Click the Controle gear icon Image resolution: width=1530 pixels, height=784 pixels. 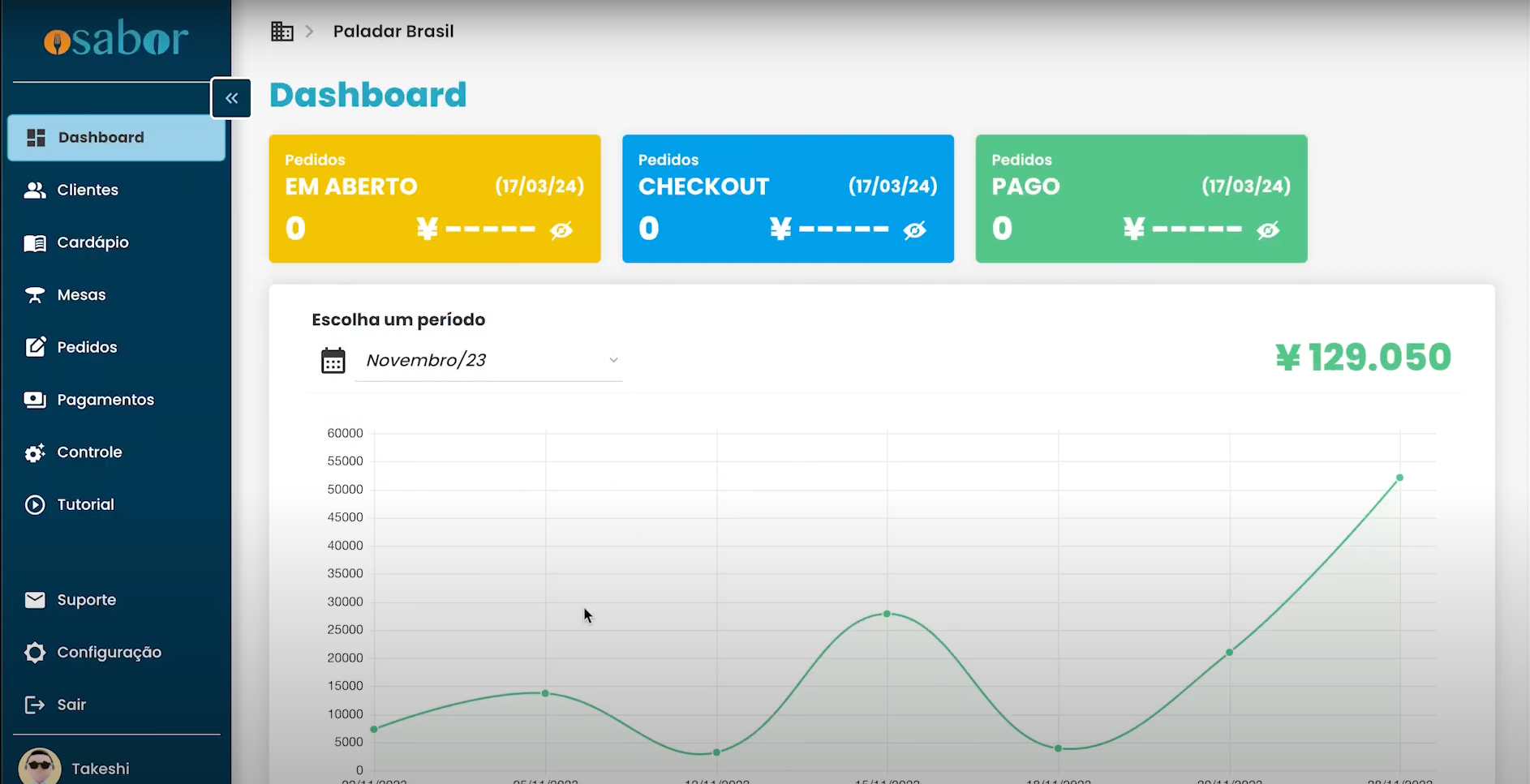point(35,452)
